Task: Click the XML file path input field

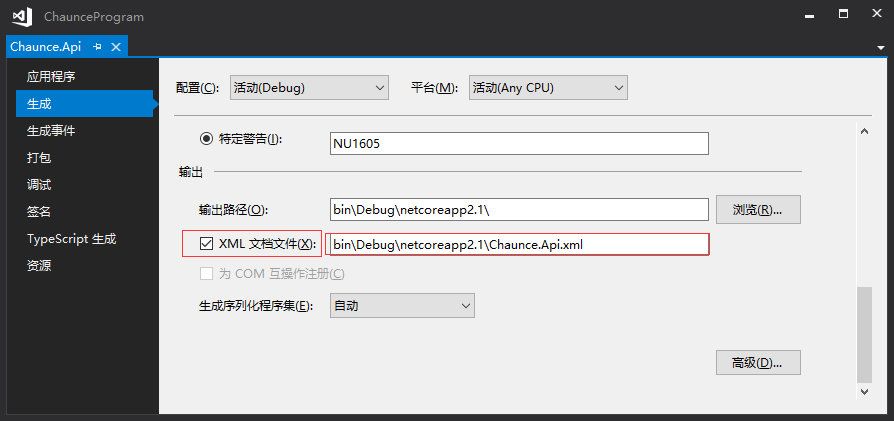Action: click(x=518, y=244)
